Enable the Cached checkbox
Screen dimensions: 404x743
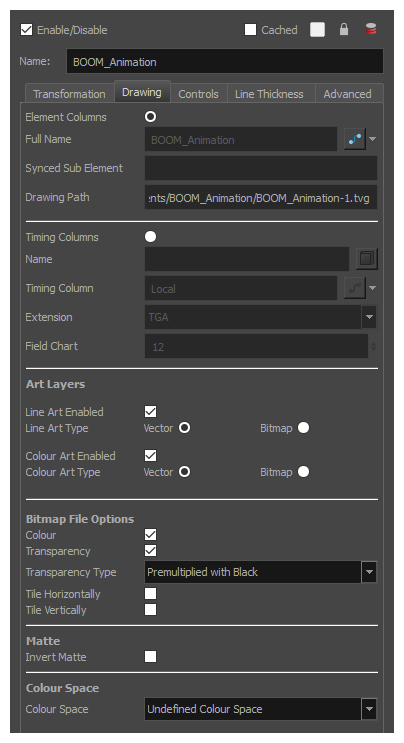point(251,30)
